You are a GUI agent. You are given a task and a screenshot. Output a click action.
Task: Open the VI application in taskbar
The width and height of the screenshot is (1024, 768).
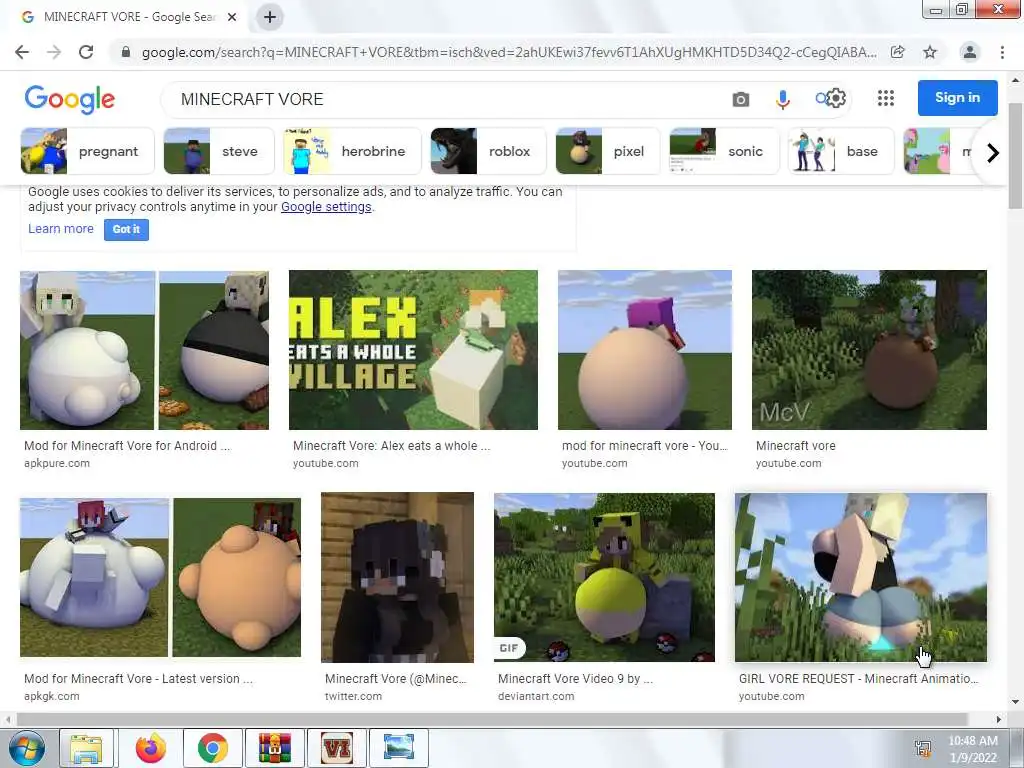click(337, 748)
